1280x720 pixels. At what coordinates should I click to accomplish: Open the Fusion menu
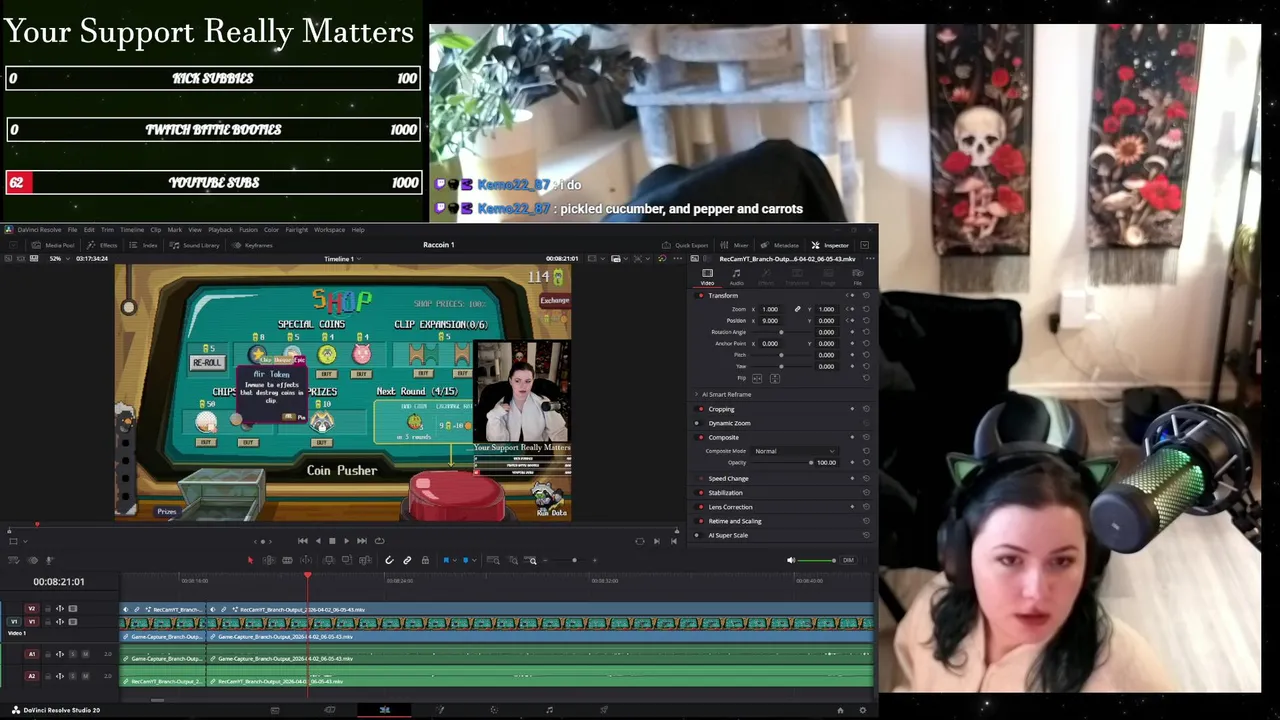[x=248, y=230]
